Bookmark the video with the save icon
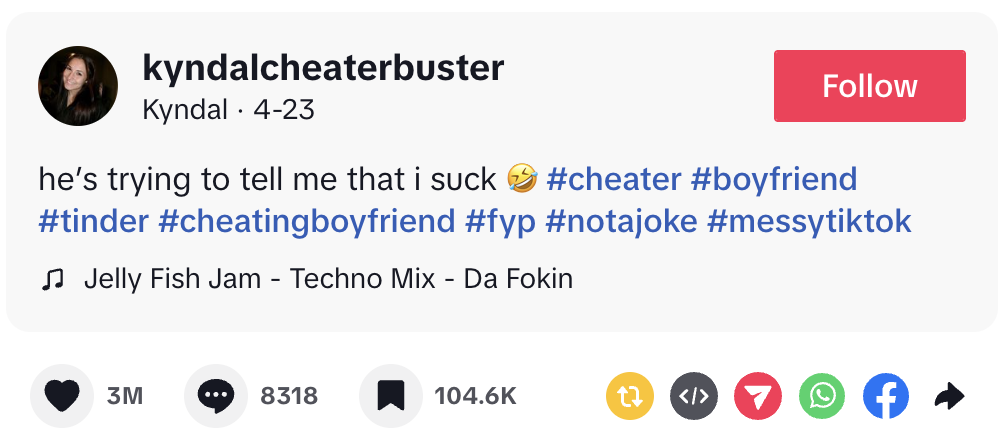The image size is (1008, 444). (389, 396)
